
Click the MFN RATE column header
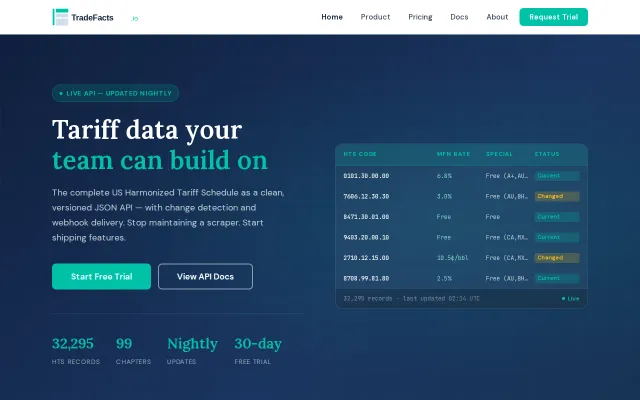tap(453, 154)
